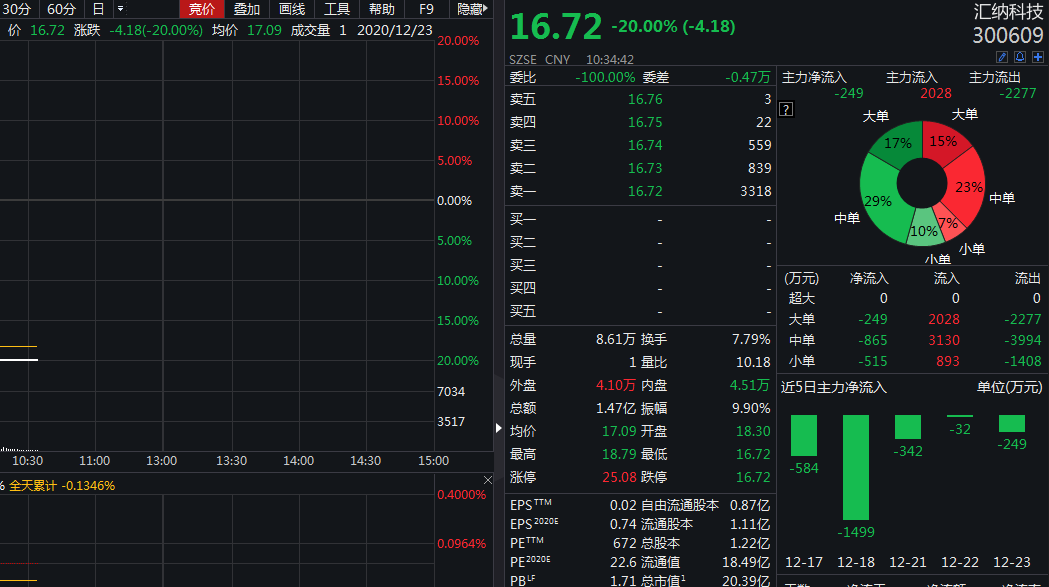Click stock code 300609
The height and width of the screenshot is (587, 1049).
click(x=1008, y=35)
